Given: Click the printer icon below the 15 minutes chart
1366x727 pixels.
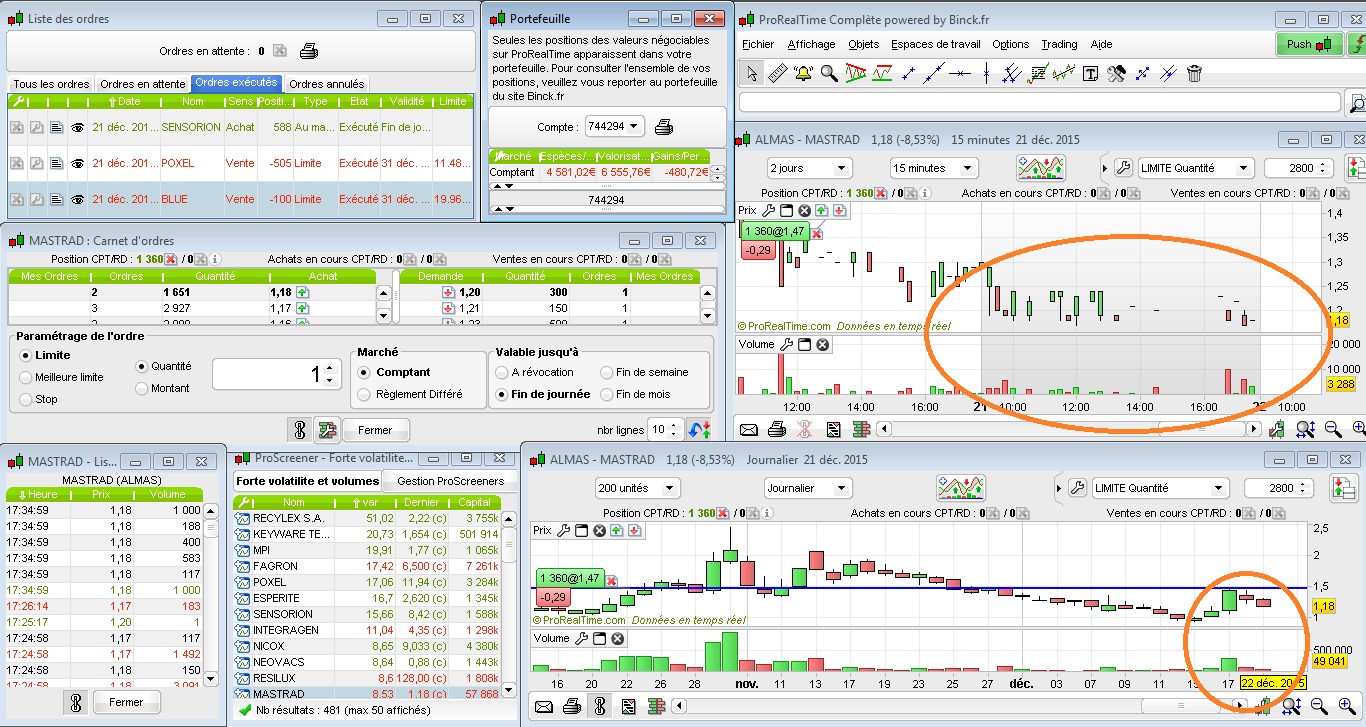Looking at the screenshot, I should point(777,430).
